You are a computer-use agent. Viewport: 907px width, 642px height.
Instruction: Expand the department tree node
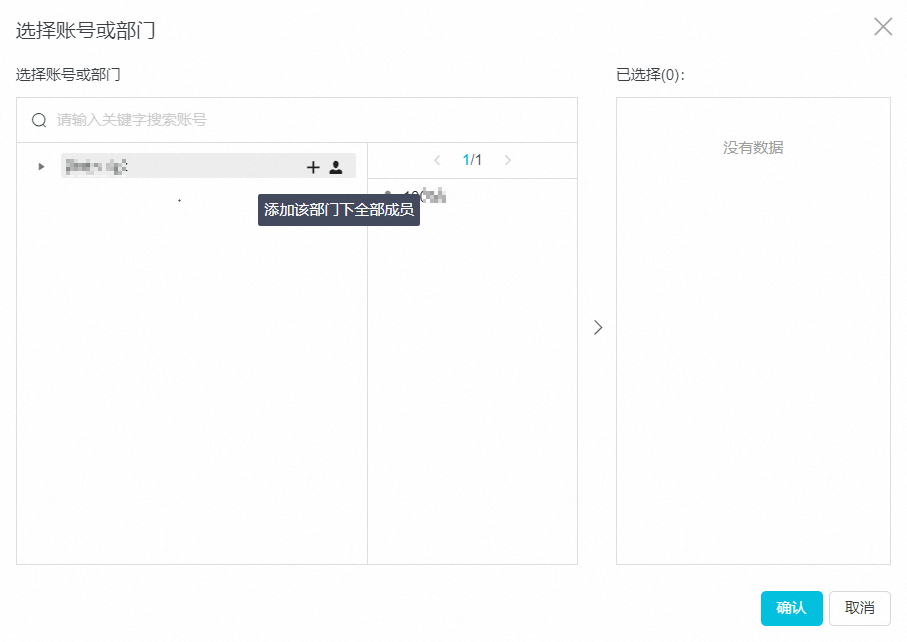tap(41, 167)
